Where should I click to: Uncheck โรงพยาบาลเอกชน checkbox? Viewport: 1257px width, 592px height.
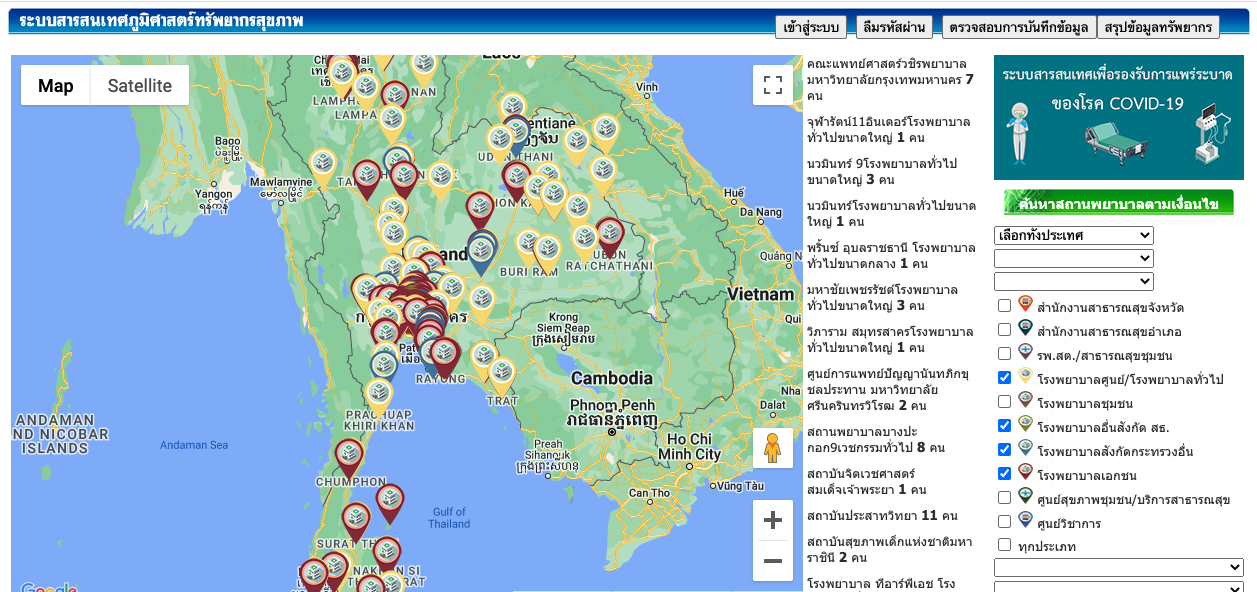tap(1004, 474)
